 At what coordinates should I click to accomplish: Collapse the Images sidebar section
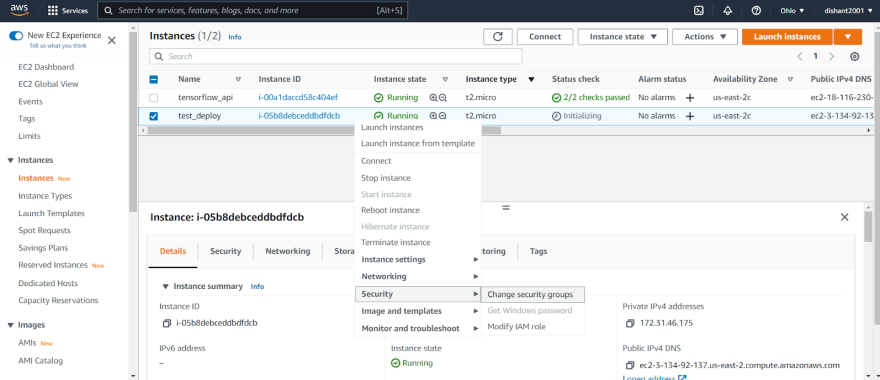(x=11, y=325)
